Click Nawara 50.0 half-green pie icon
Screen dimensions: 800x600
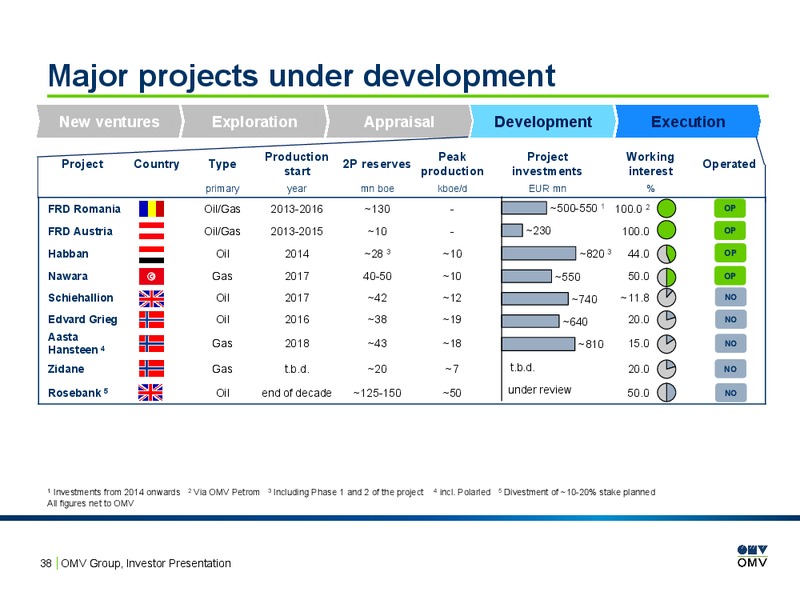coord(666,277)
